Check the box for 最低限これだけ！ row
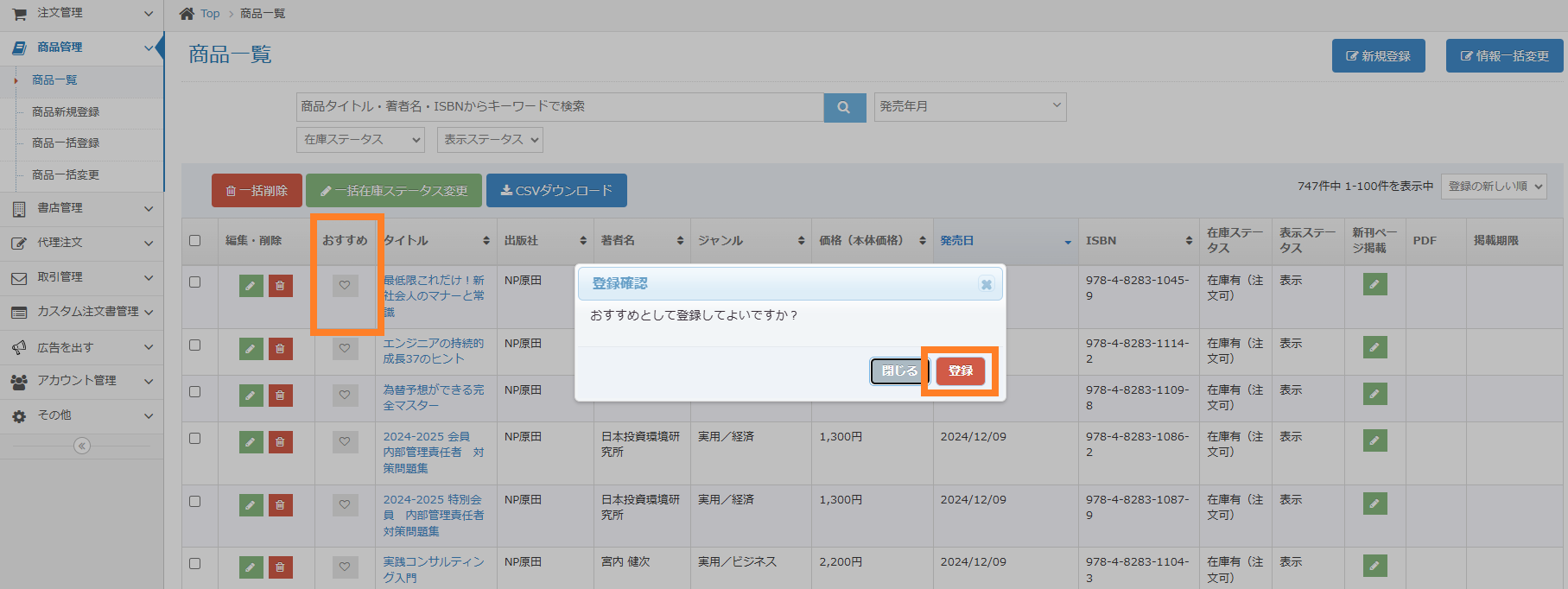The height and width of the screenshot is (589, 1568). 194,282
